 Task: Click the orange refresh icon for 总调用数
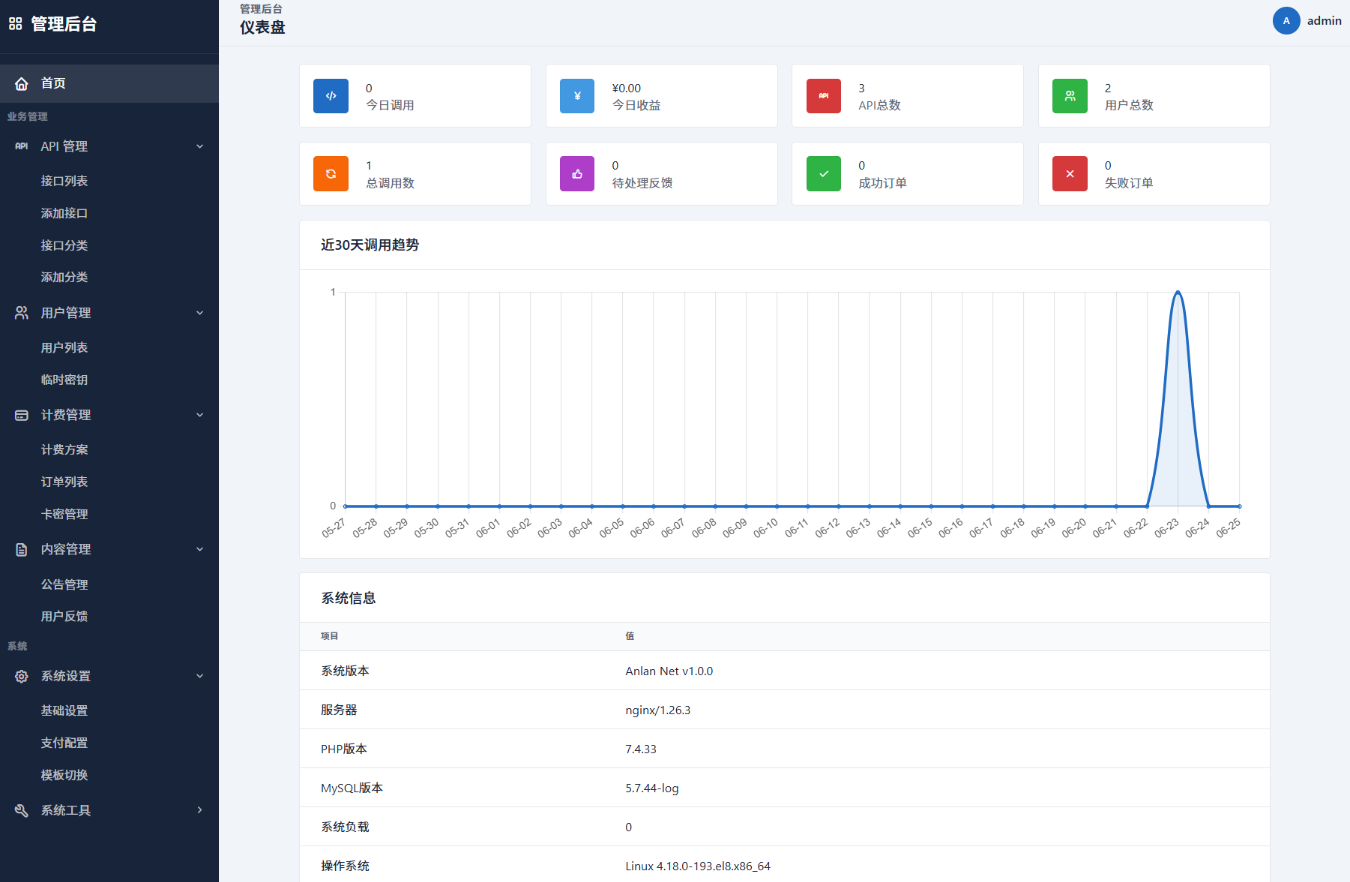click(331, 173)
